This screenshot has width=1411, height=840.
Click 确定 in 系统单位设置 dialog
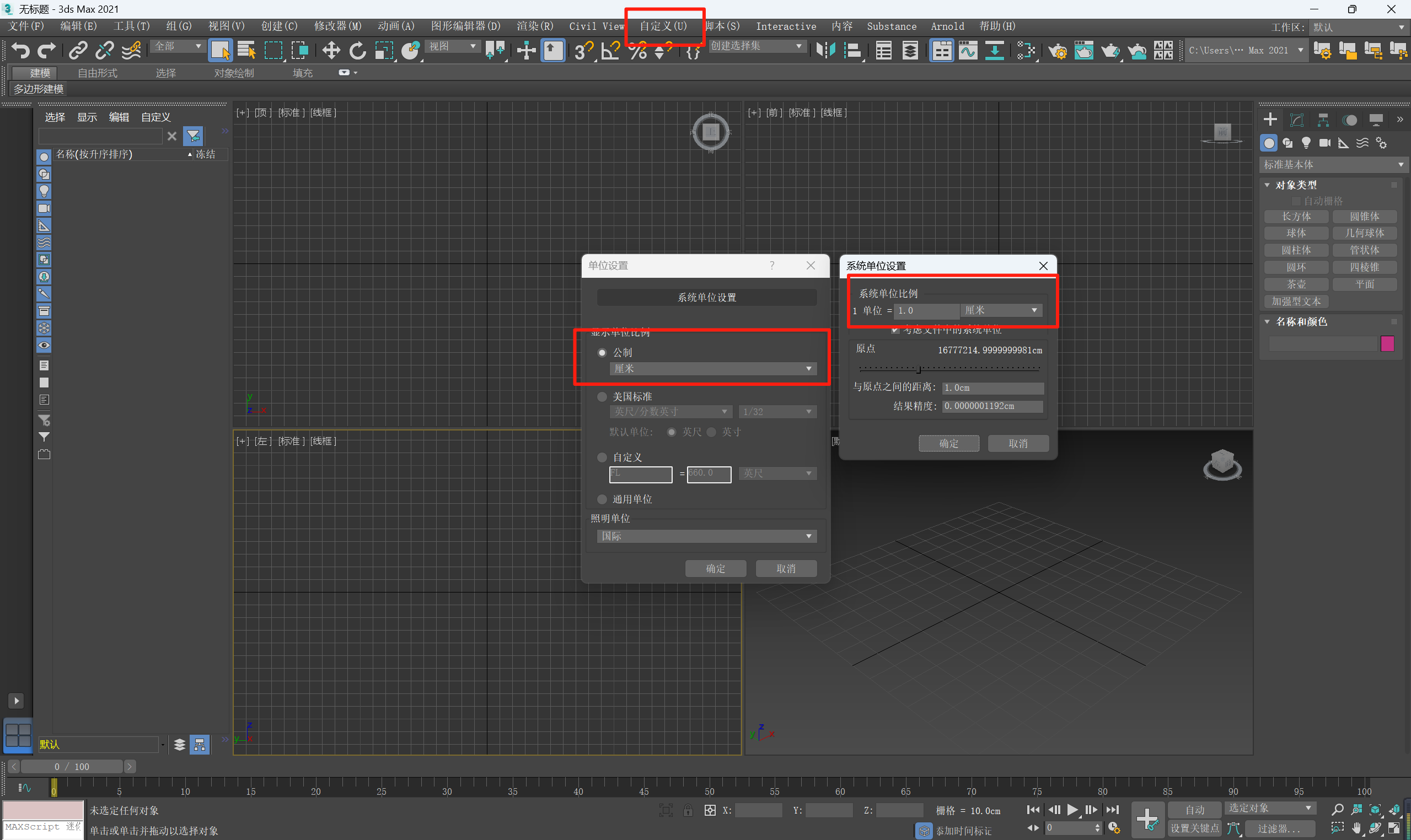948,443
